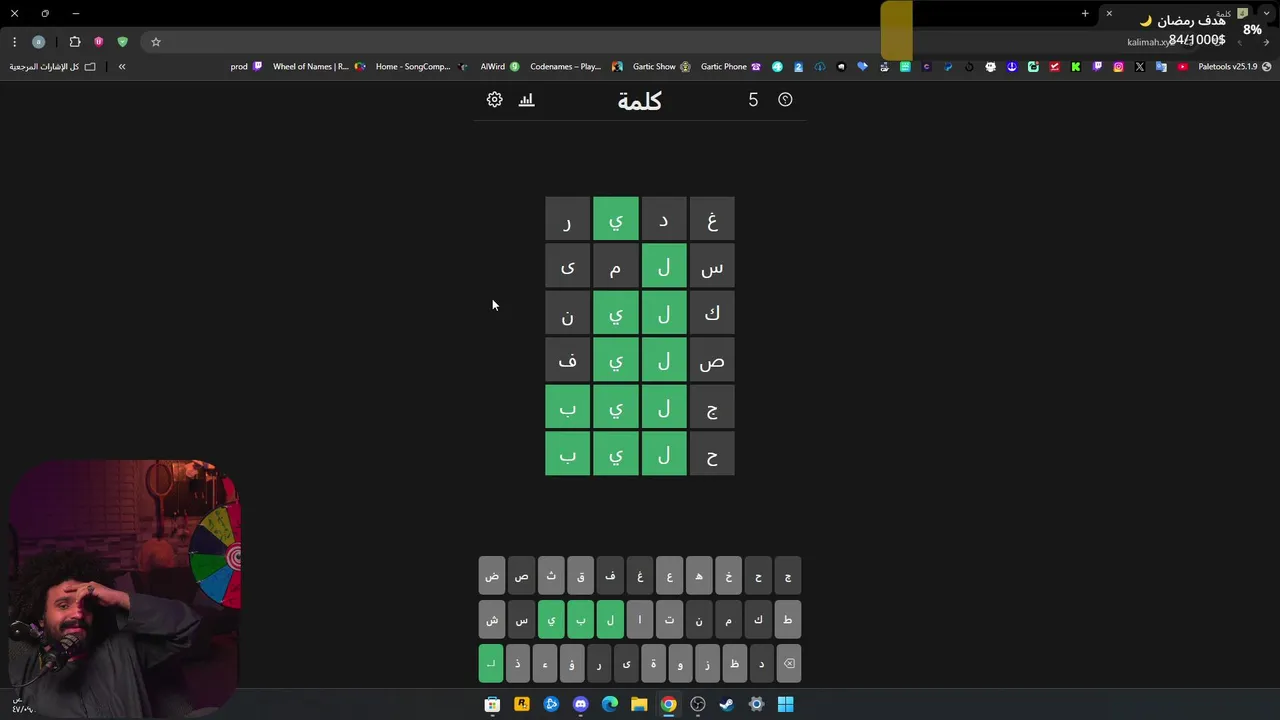1280x720 pixels.
Task: Open the browser extensions puzzle icon
Action: [74, 42]
